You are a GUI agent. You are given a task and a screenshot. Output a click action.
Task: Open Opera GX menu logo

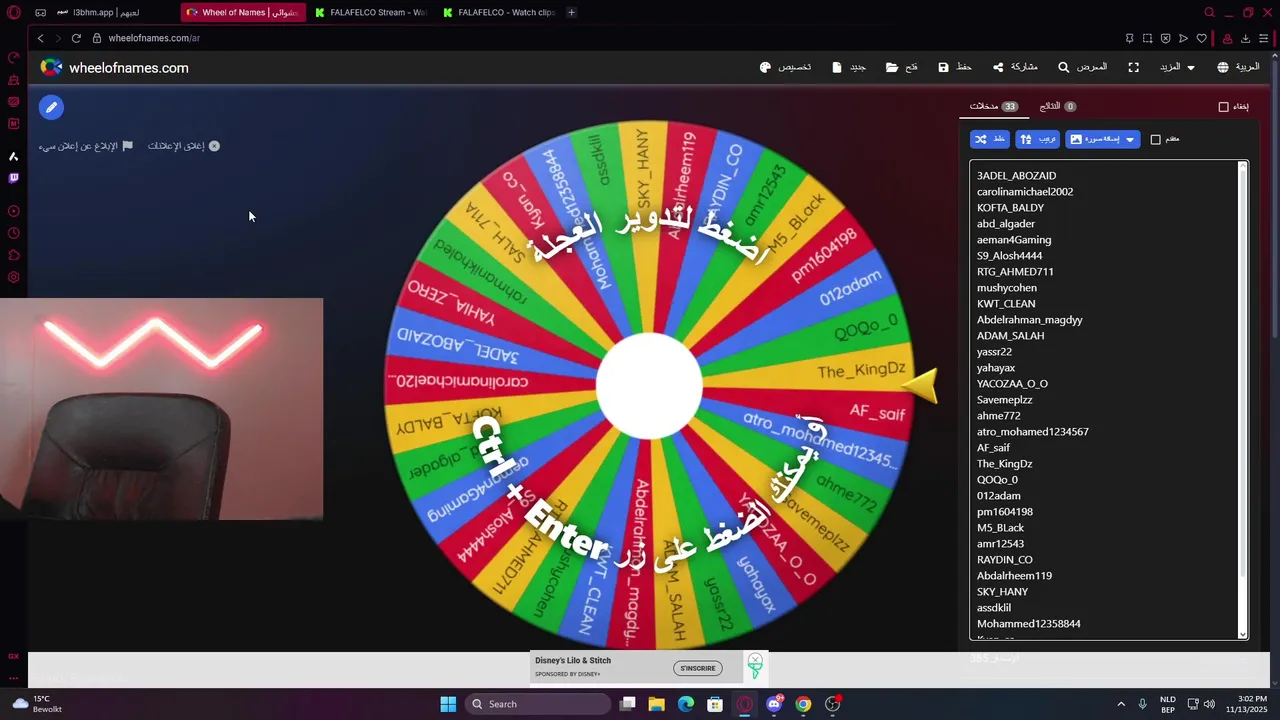click(x=14, y=13)
